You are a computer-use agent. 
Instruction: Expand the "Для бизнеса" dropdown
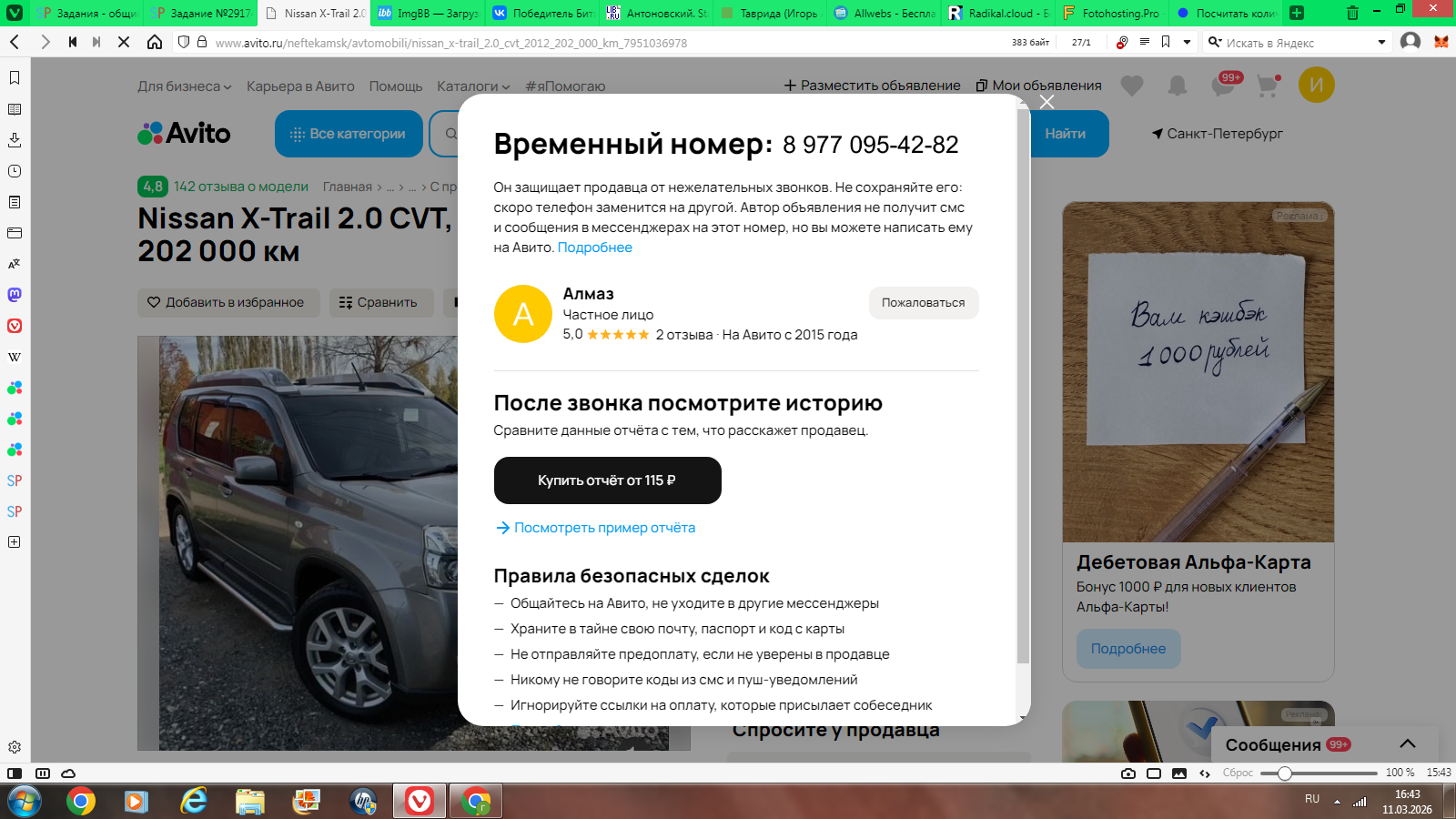pos(185,86)
